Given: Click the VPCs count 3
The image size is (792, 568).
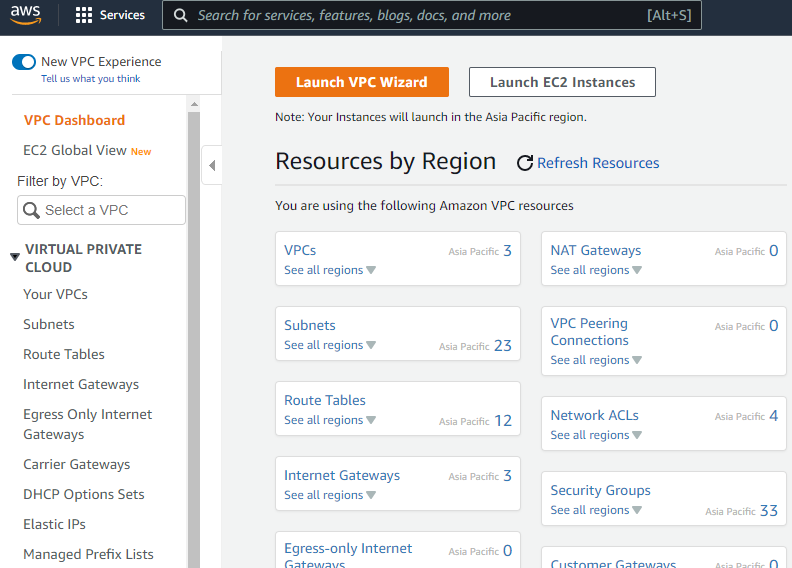Looking at the screenshot, I should point(507,250).
